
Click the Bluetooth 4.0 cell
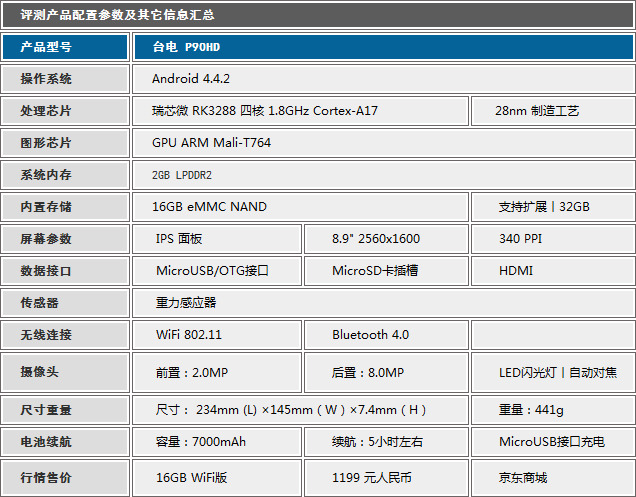(387, 335)
